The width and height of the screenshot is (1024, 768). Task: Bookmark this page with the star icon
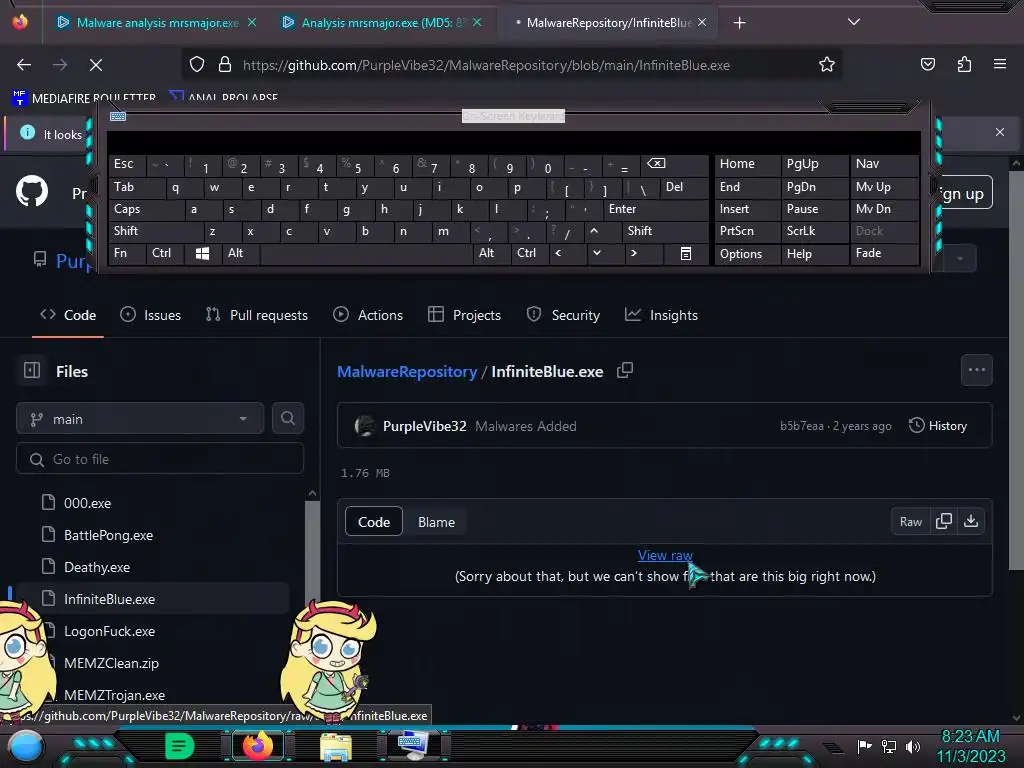pyautogui.click(x=827, y=65)
